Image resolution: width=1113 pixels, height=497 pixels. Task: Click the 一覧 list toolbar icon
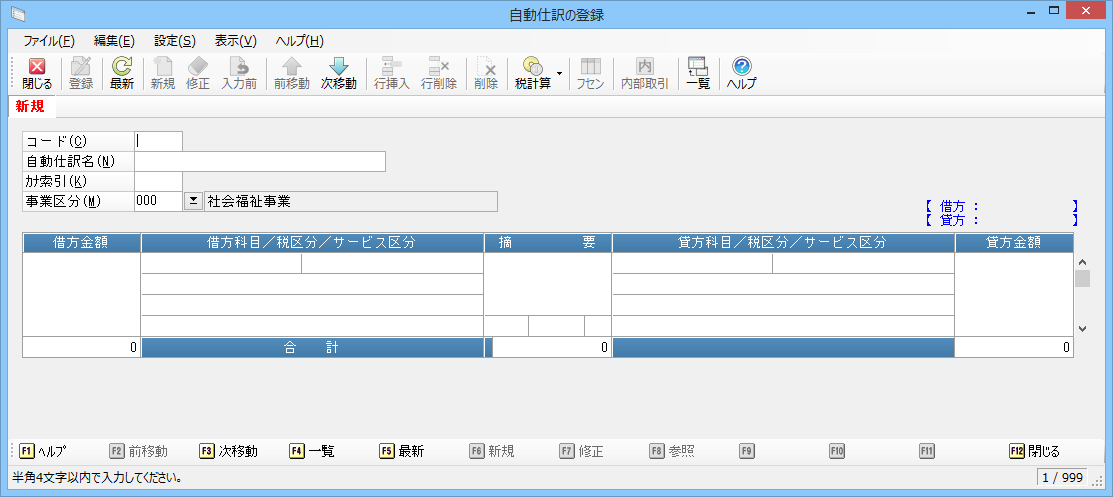point(697,74)
